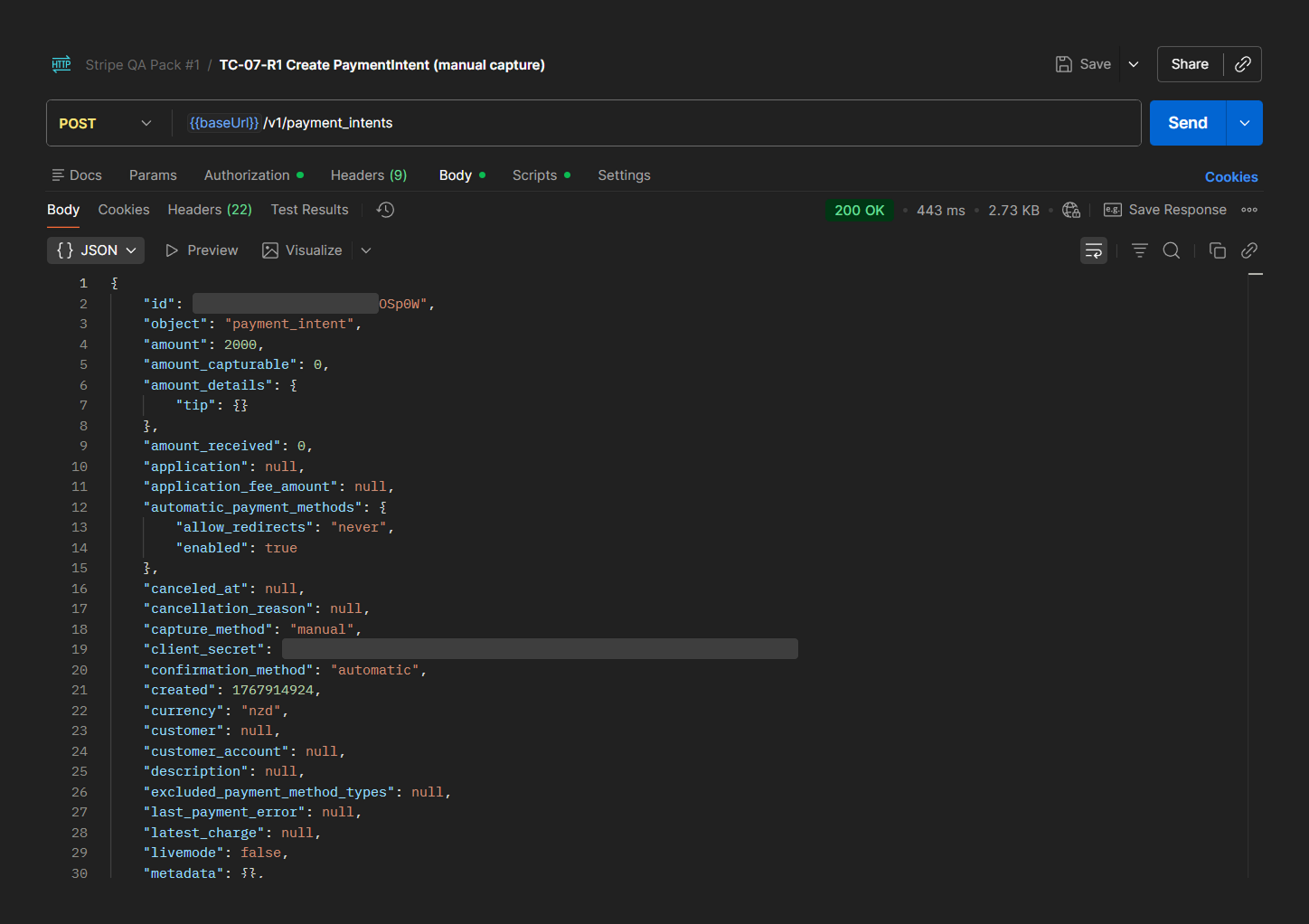Open the POST method dropdown
The image size is (1309, 924).
point(105,123)
